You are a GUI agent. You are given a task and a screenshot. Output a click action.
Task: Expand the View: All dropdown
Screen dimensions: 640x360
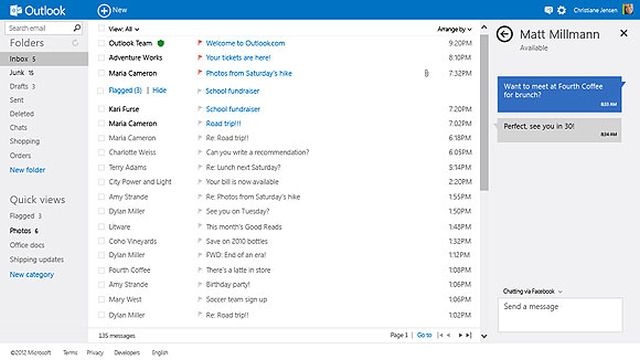click(124, 29)
